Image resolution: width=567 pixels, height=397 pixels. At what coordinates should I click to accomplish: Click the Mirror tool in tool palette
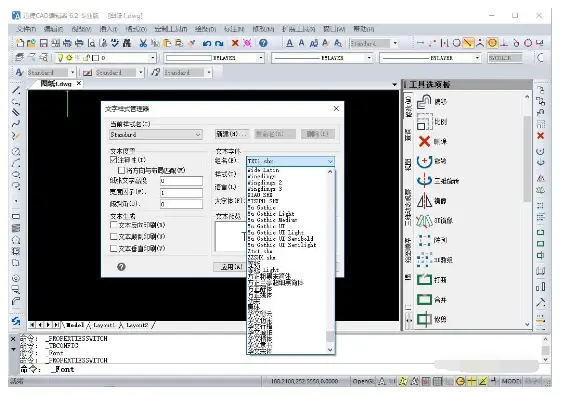(x=432, y=201)
